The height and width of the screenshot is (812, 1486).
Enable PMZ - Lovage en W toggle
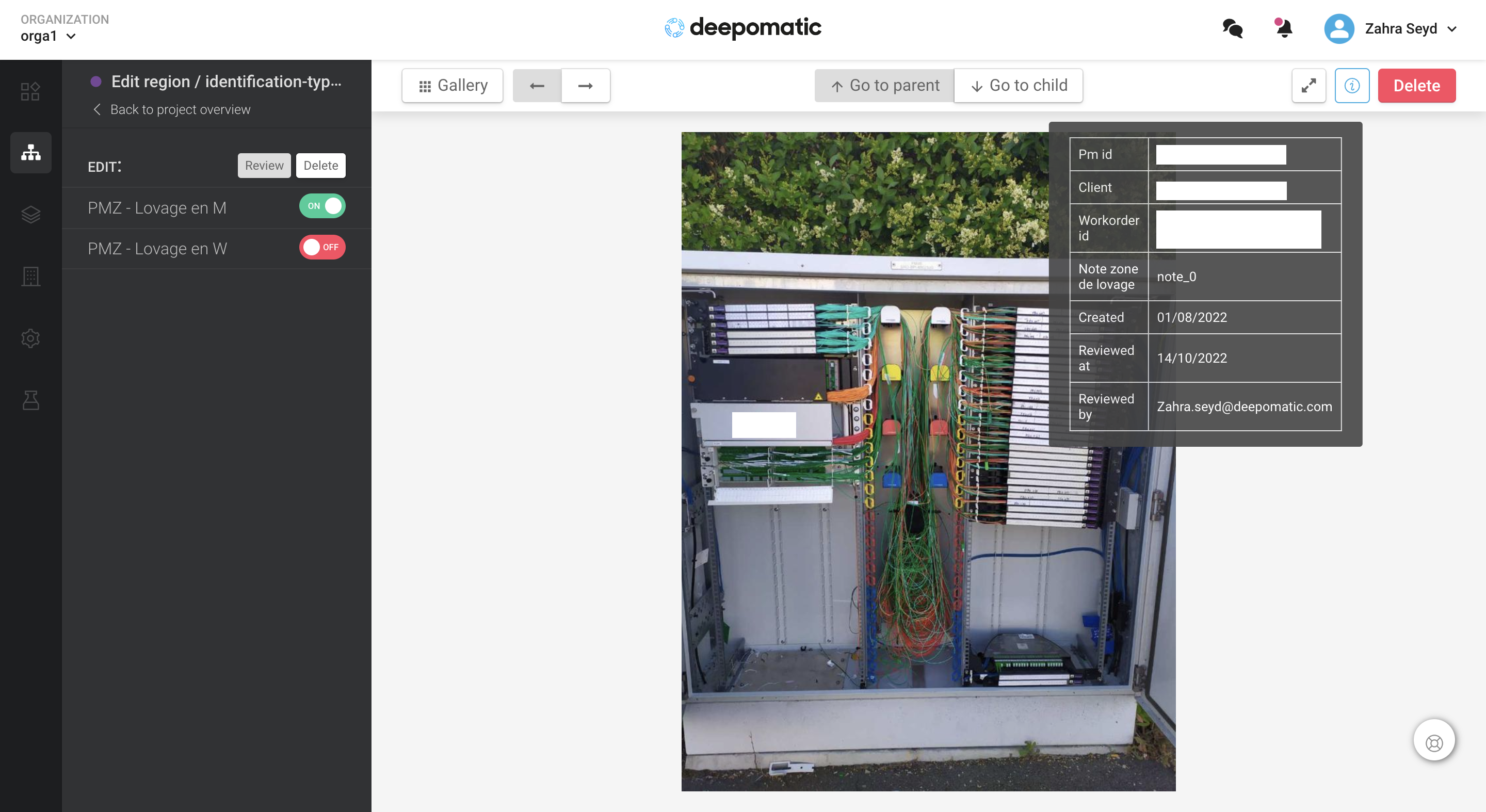tap(322, 248)
